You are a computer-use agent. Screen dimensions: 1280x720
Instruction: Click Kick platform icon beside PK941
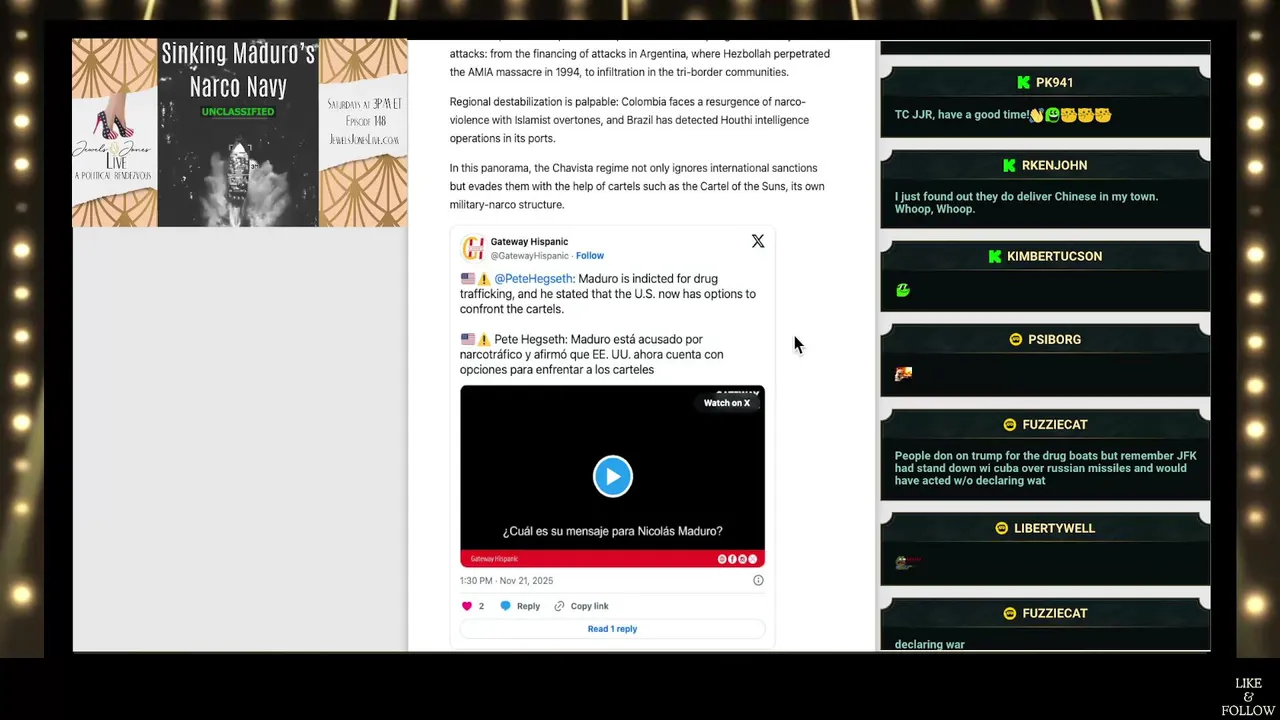pyautogui.click(x=1023, y=83)
